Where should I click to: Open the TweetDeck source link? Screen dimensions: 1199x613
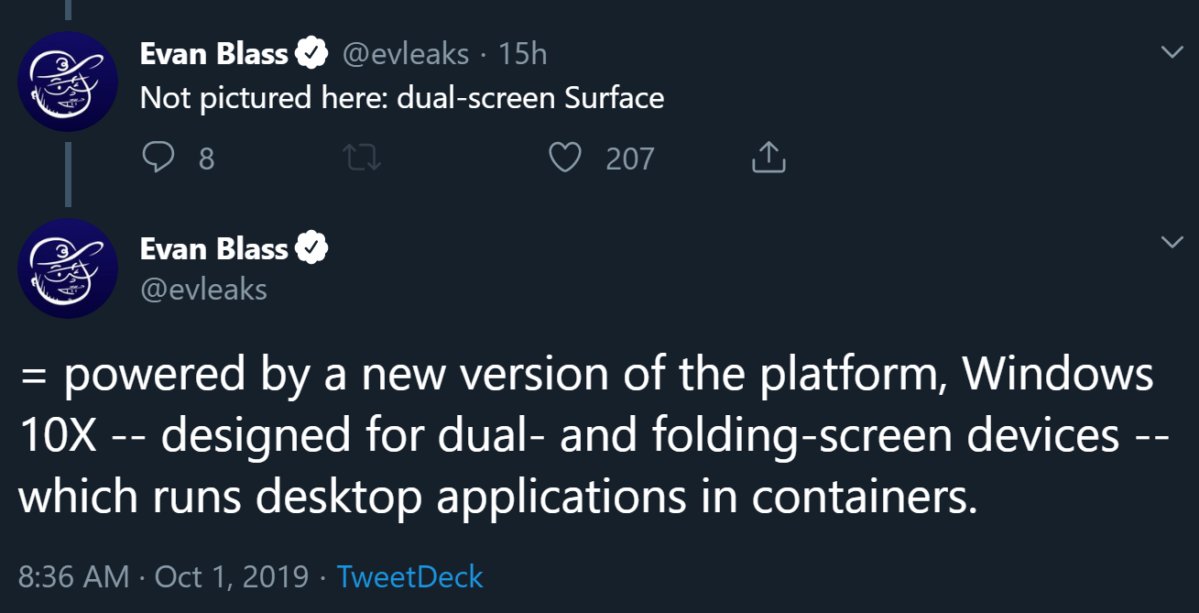pos(410,576)
